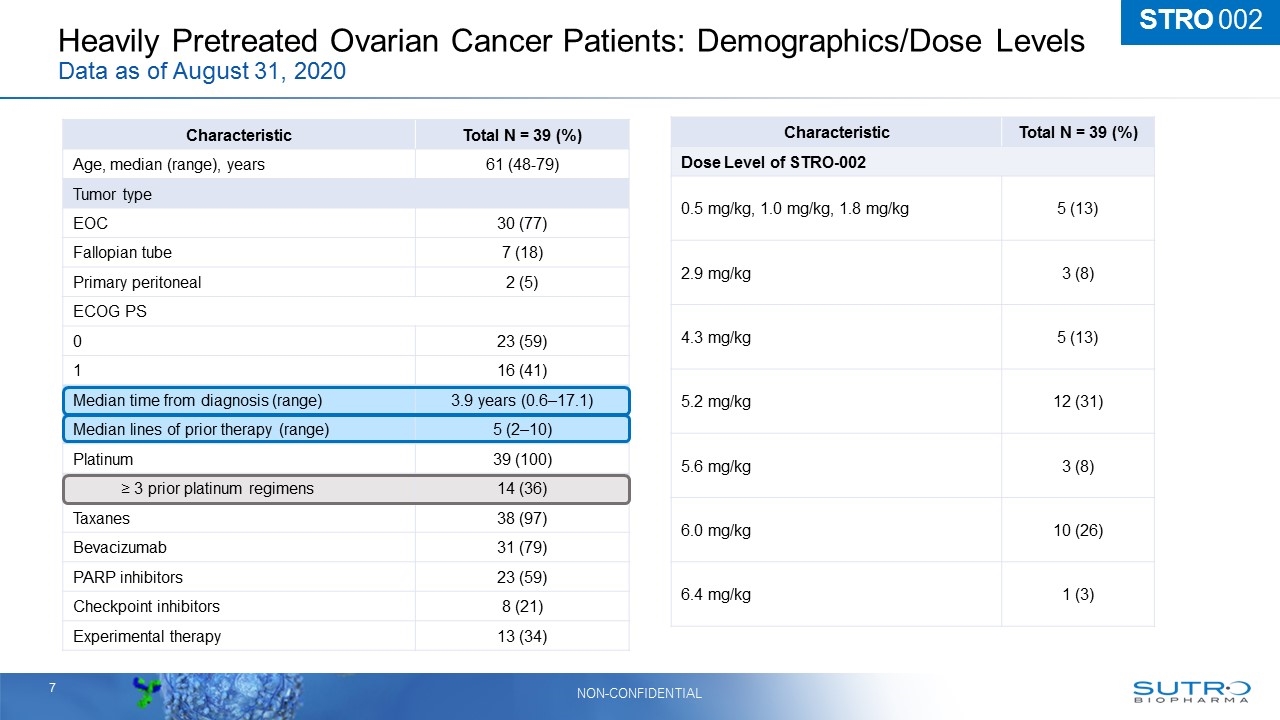Click the slide title about Heavily Pretreated patients
The height and width of the screenshot is (720, 1280).
pos(571,41)
